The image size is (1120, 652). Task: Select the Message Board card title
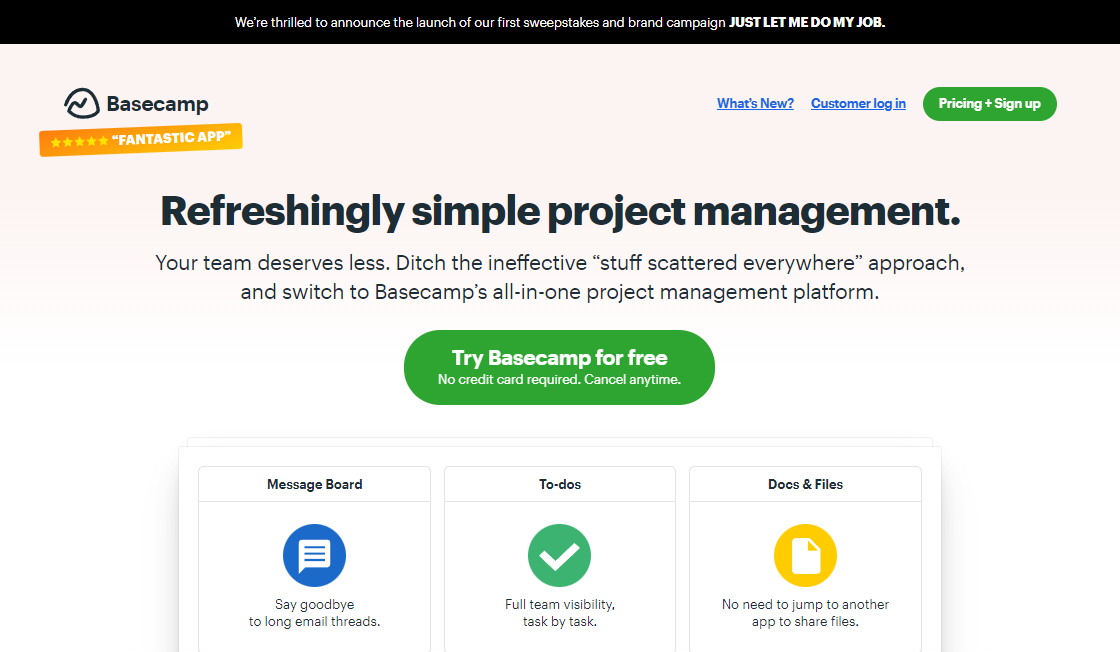(314, 484)
